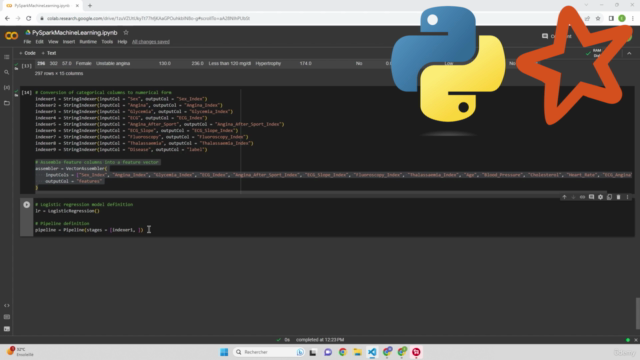Click the 'lr = LogisticRegression()' code line
Viewport: 640px width, 360px height.
click(67, 211)
